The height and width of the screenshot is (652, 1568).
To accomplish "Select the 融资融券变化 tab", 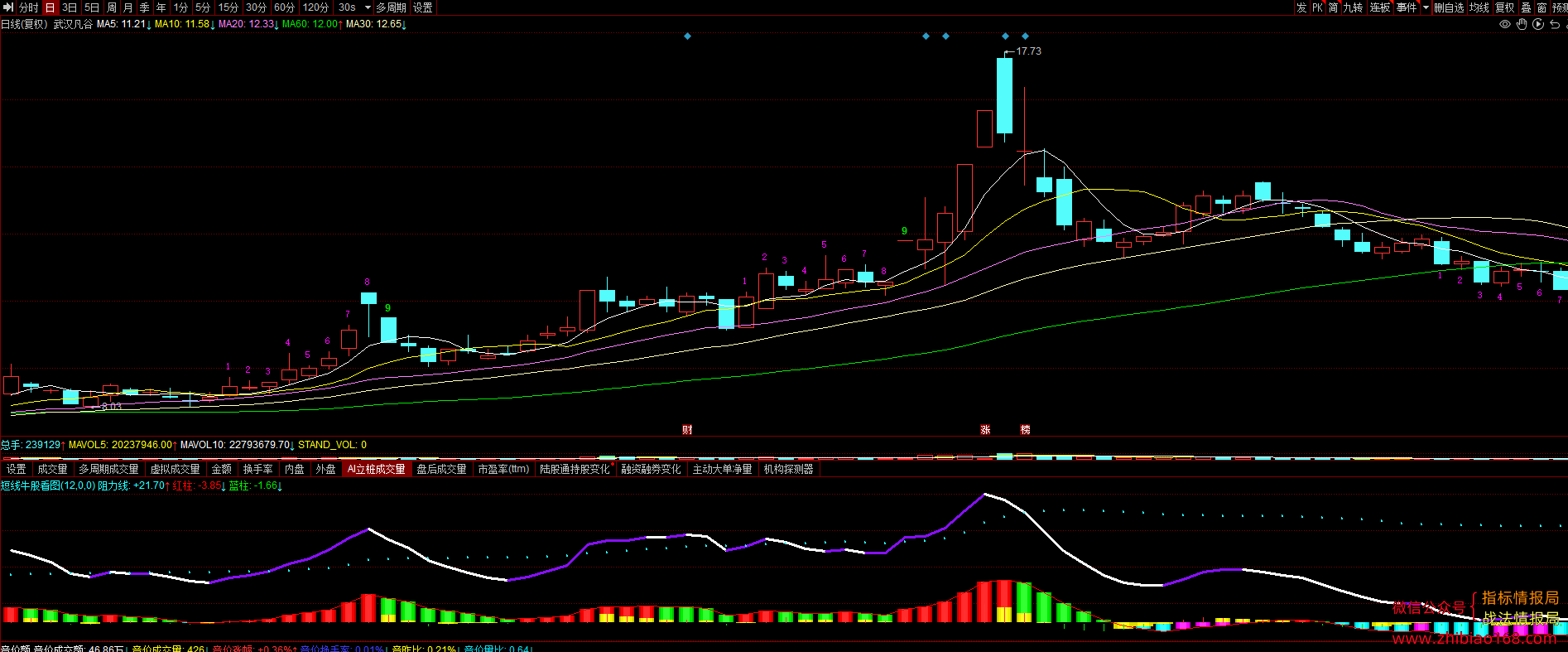I will [x=651, y=469].
